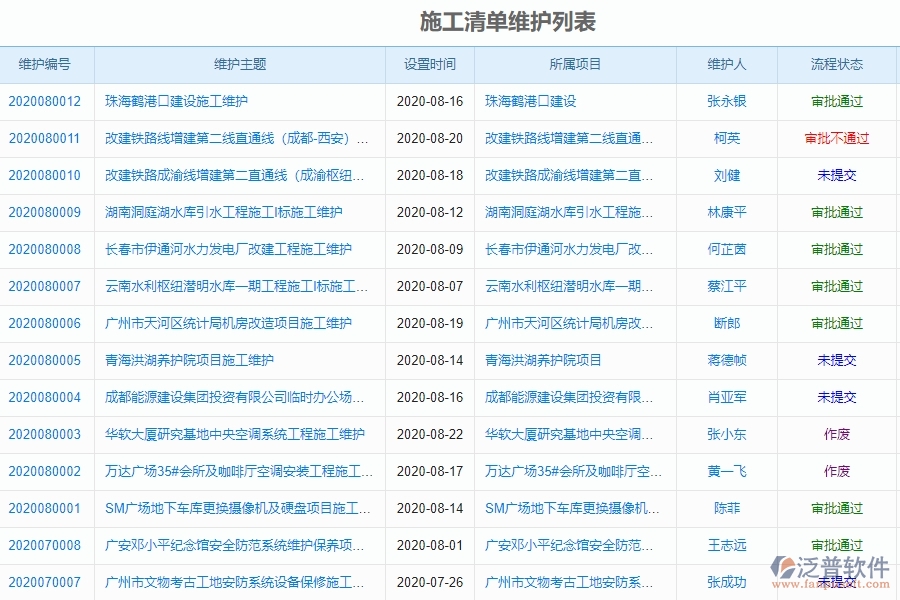Select project cell 珠海鹤港口建设
The image size is (900, 600).
[x=531, y=101]
